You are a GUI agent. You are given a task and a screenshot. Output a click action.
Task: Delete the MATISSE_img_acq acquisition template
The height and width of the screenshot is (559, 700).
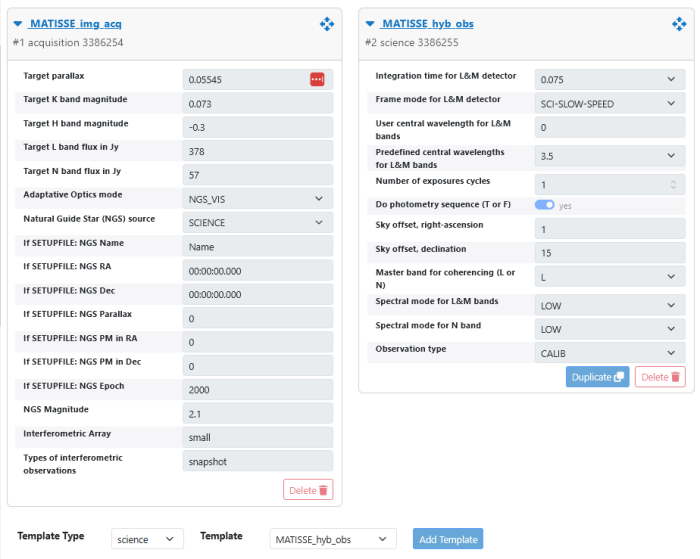[308, 490]
